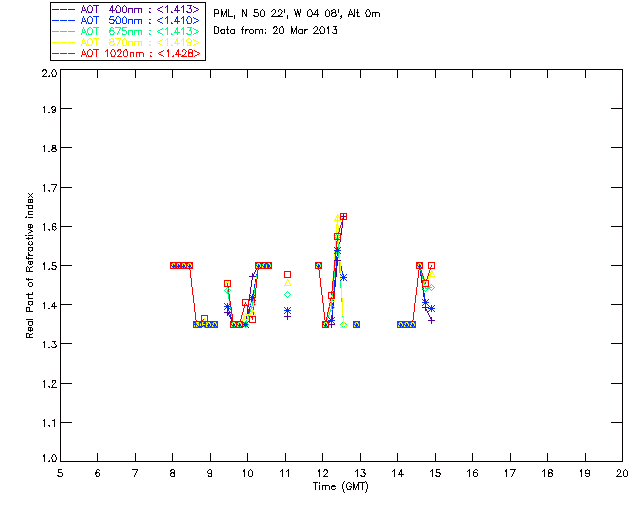Image resolution: width=640 pixels, height=512 pixels.
Task: Click the x-axis hour label 13
Action: tap(360, 473)
